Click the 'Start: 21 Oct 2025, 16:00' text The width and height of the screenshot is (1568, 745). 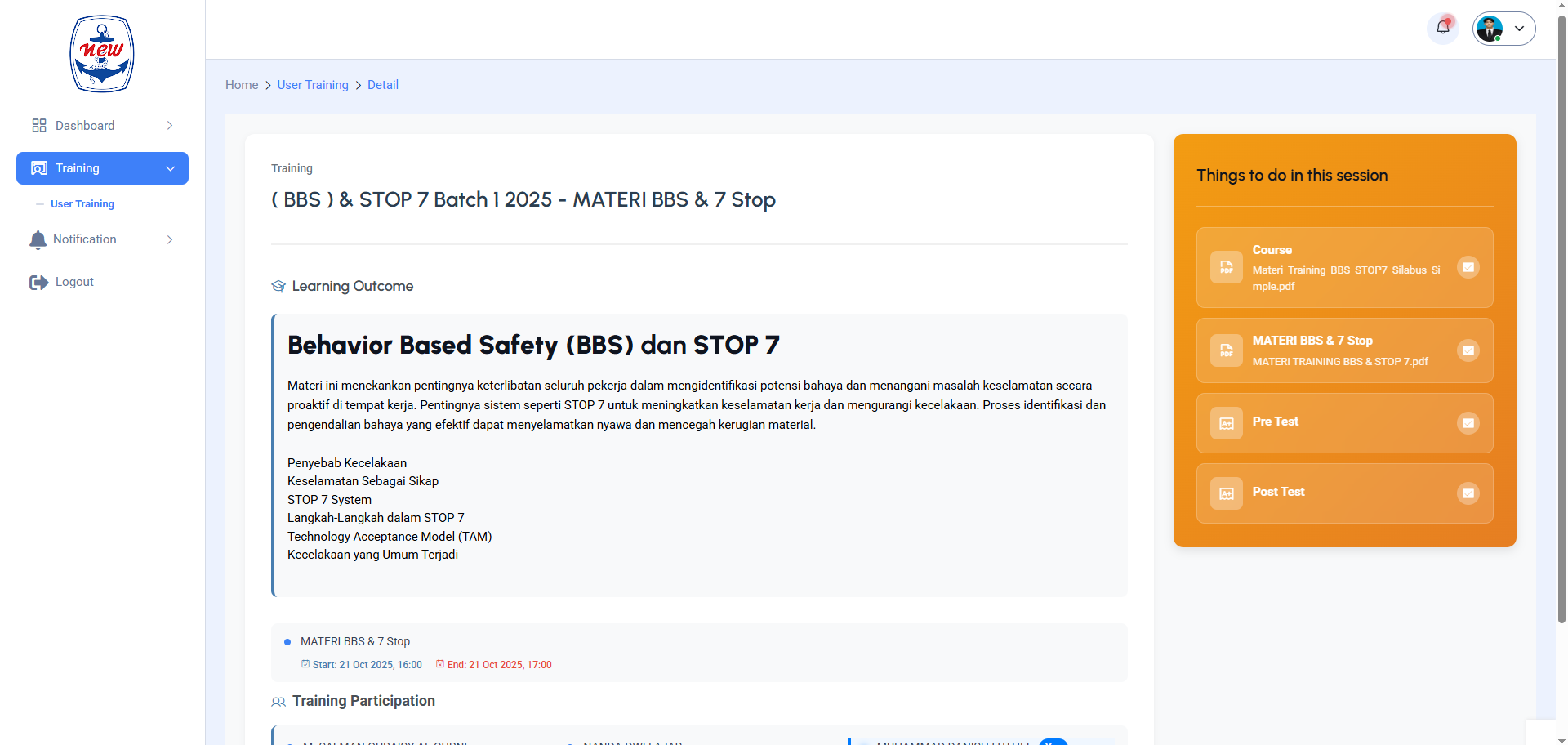click(x=367, y=665)
